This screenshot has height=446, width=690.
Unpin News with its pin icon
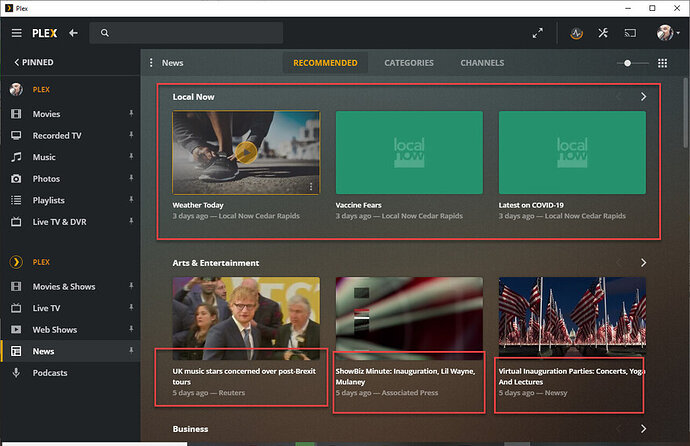click(x=131, y=351)
